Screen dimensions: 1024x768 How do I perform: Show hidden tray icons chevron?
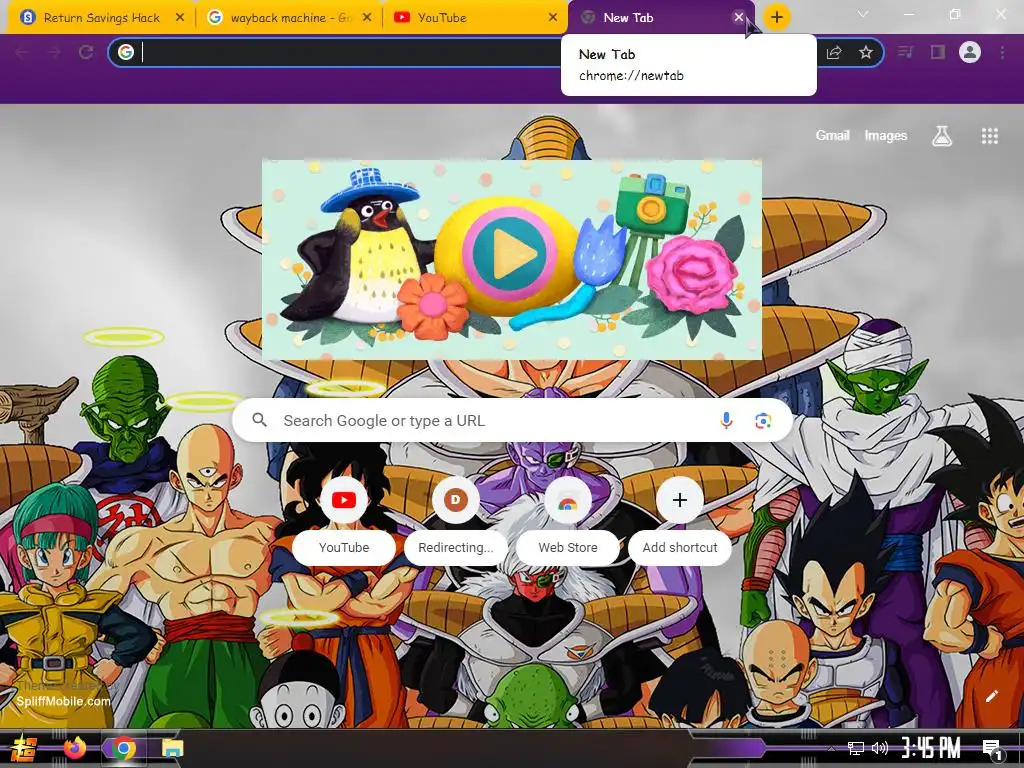[831, 748]
